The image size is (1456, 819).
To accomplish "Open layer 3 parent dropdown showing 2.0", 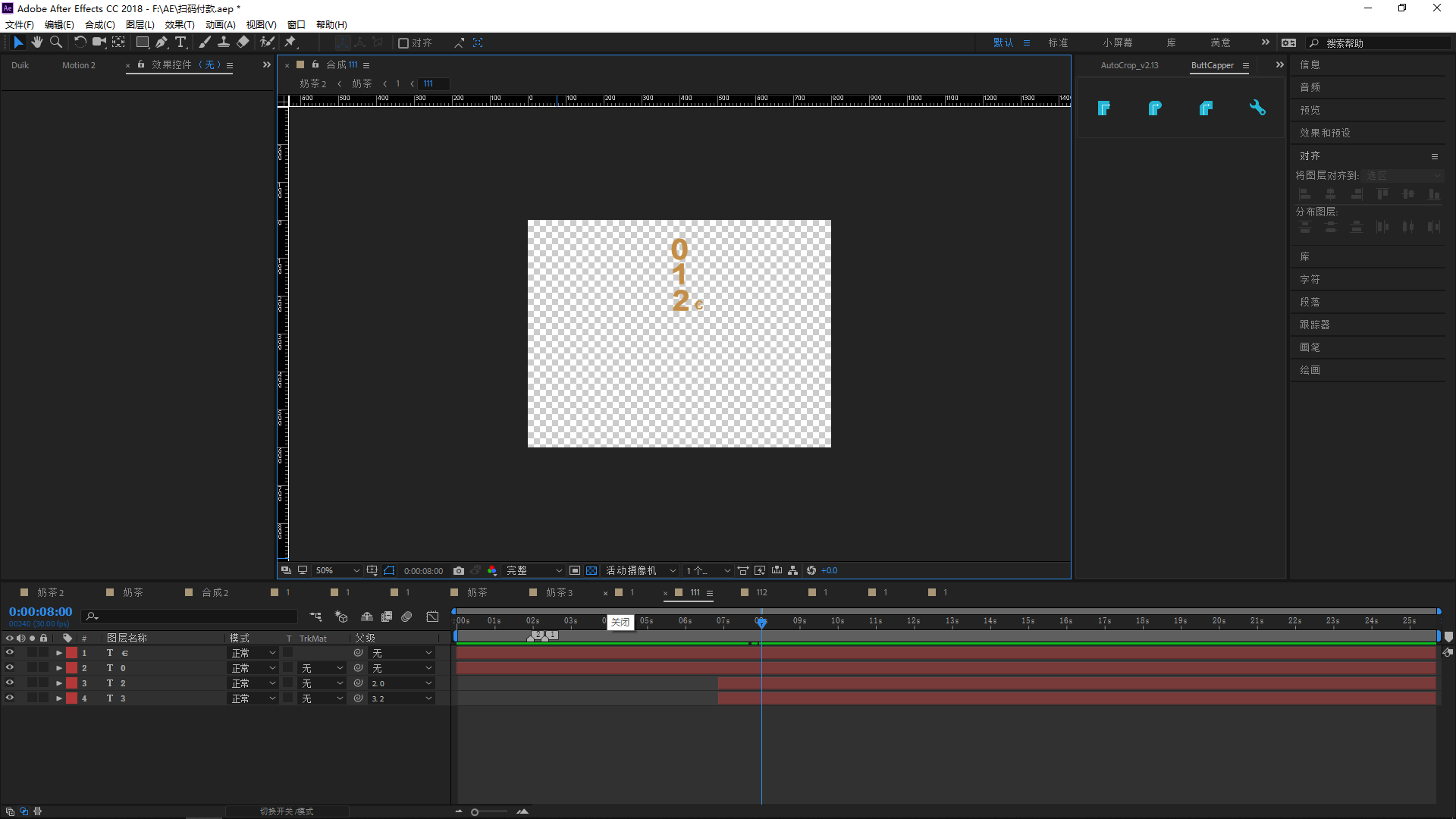I will (401, 683).
